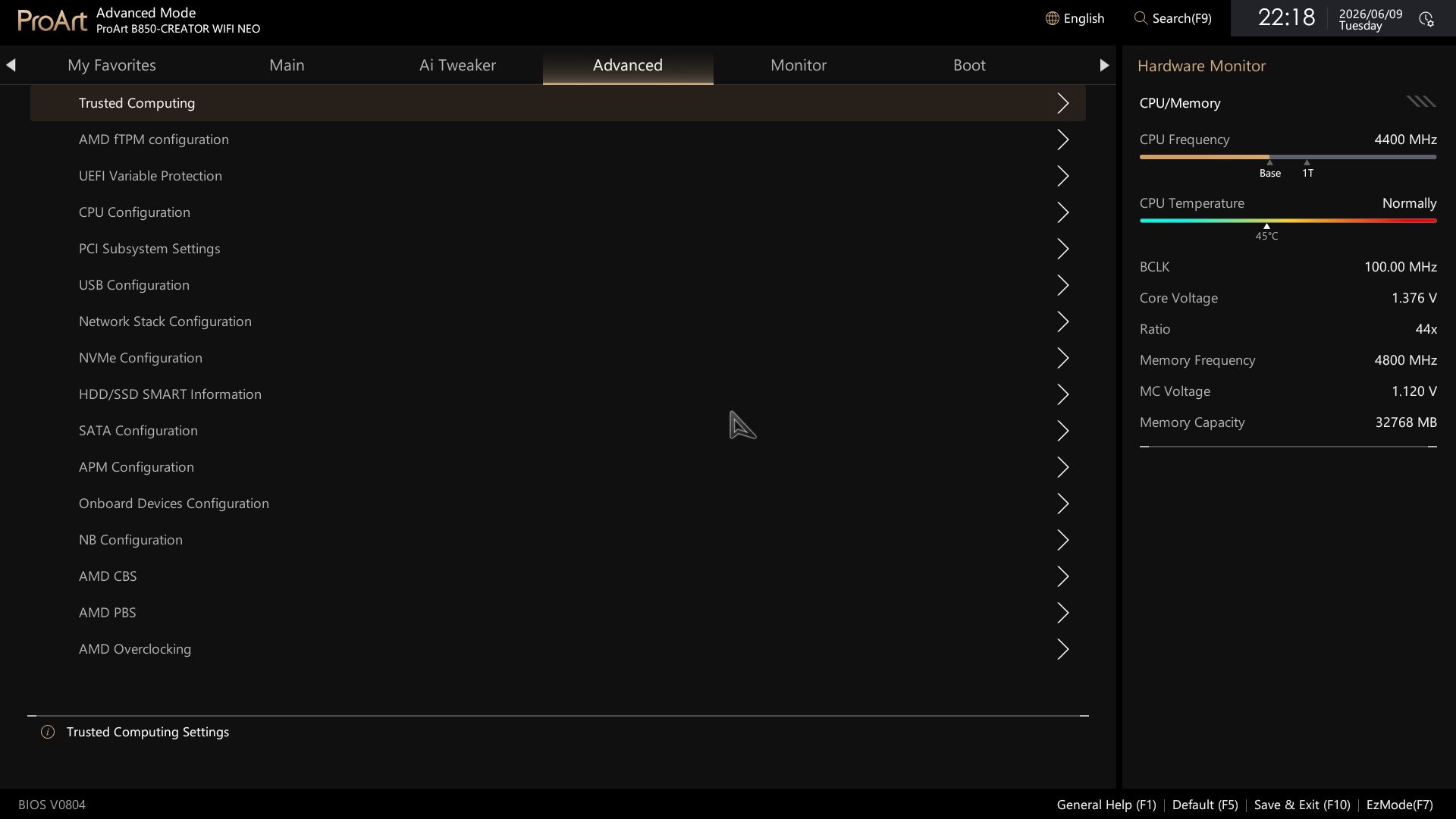The image size is (1456, 819).
Task: Click the globe language icon
Action: (1052, 18)
